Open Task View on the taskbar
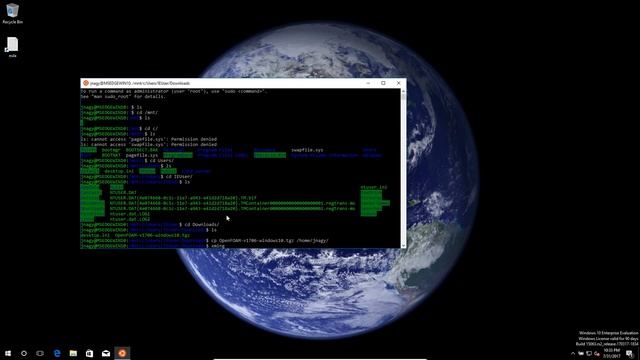 [40, 353]
